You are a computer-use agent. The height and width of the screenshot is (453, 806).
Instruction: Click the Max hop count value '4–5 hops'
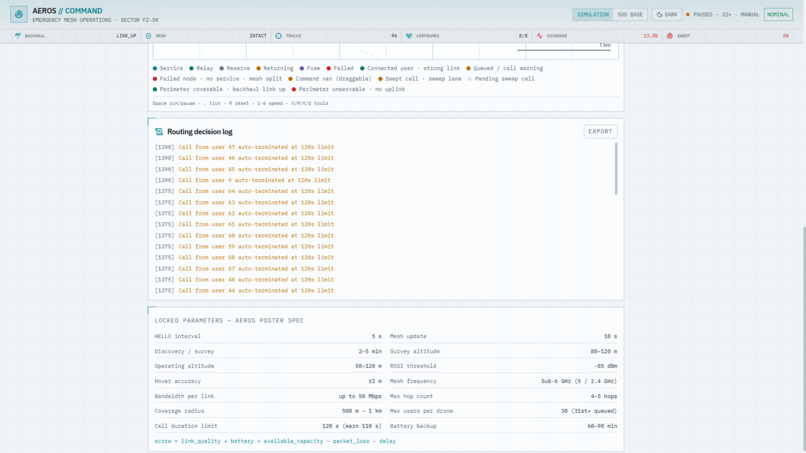click(604, 396)
